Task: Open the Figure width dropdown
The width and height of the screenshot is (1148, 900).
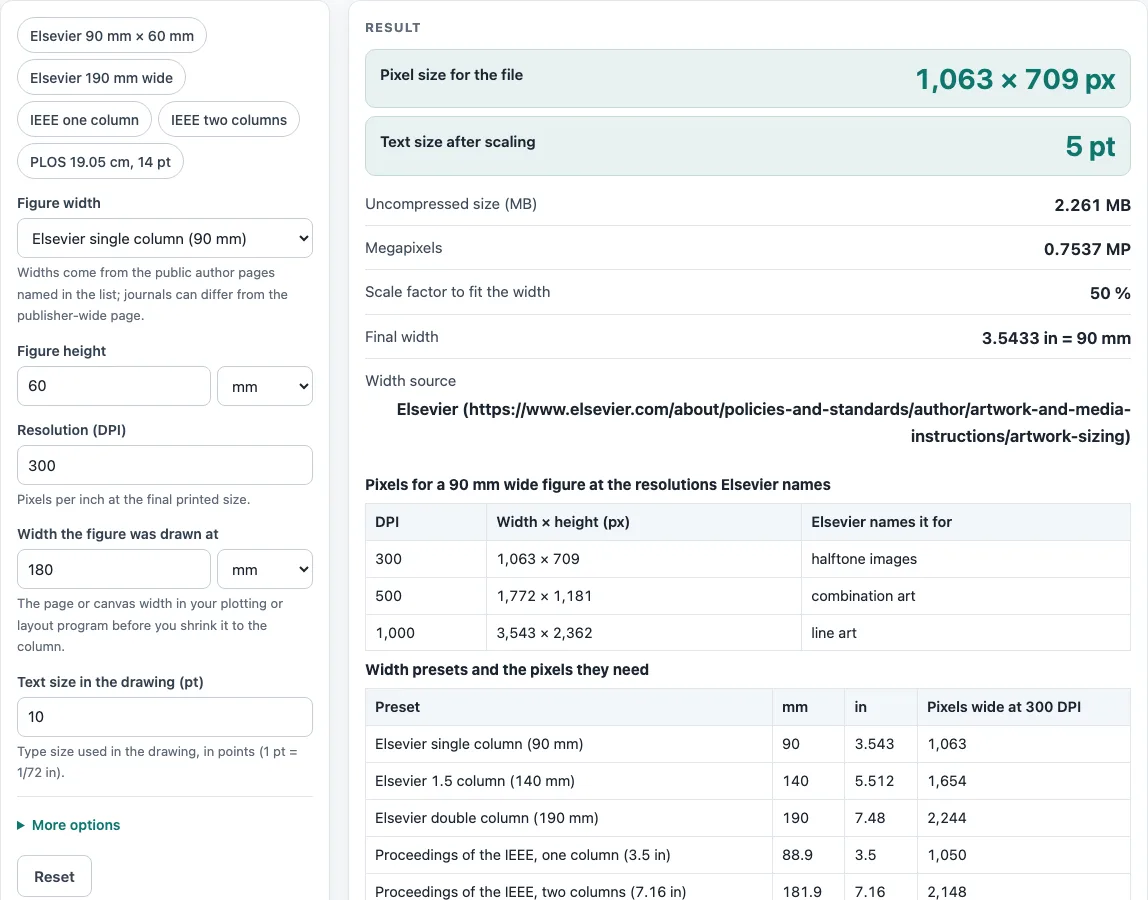Action: [x=165, y=238]
